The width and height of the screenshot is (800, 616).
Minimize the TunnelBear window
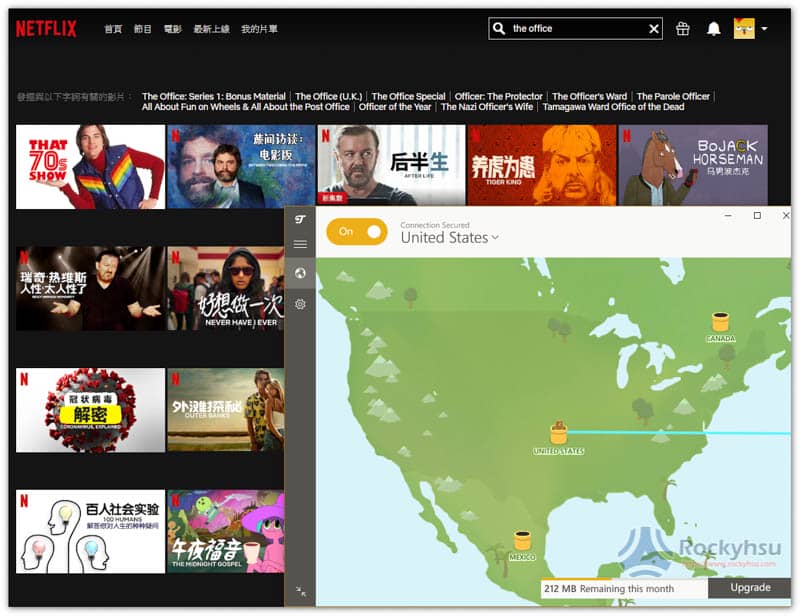(x=728, y=216)
